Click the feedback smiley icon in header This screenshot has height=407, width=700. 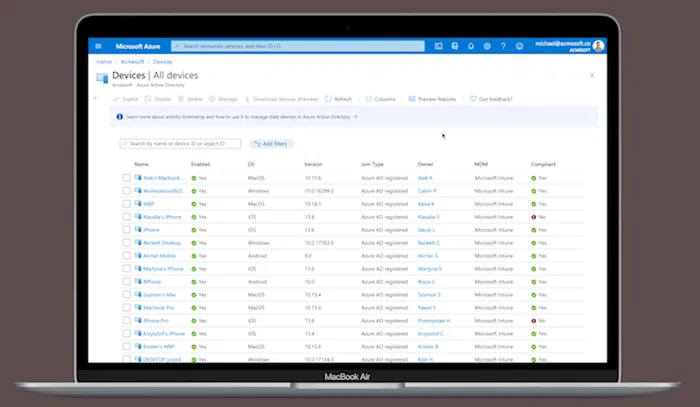tap(519, 46)
